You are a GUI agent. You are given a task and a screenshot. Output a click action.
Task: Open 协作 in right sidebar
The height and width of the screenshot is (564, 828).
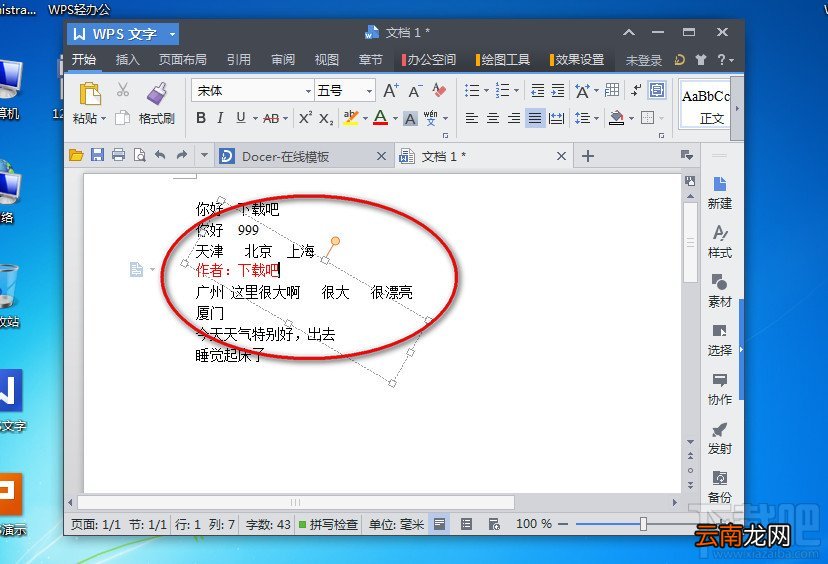pos(719,390)
